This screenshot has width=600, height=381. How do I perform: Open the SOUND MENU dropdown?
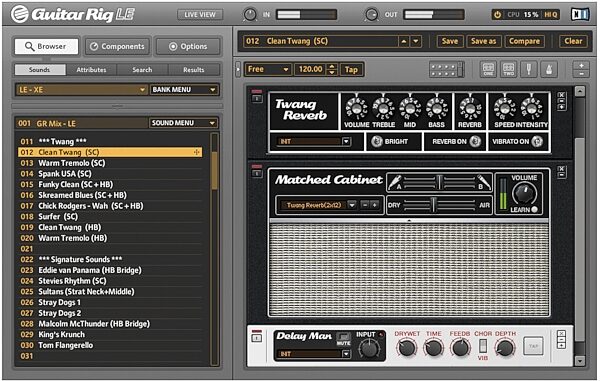[x=183, y=123]
